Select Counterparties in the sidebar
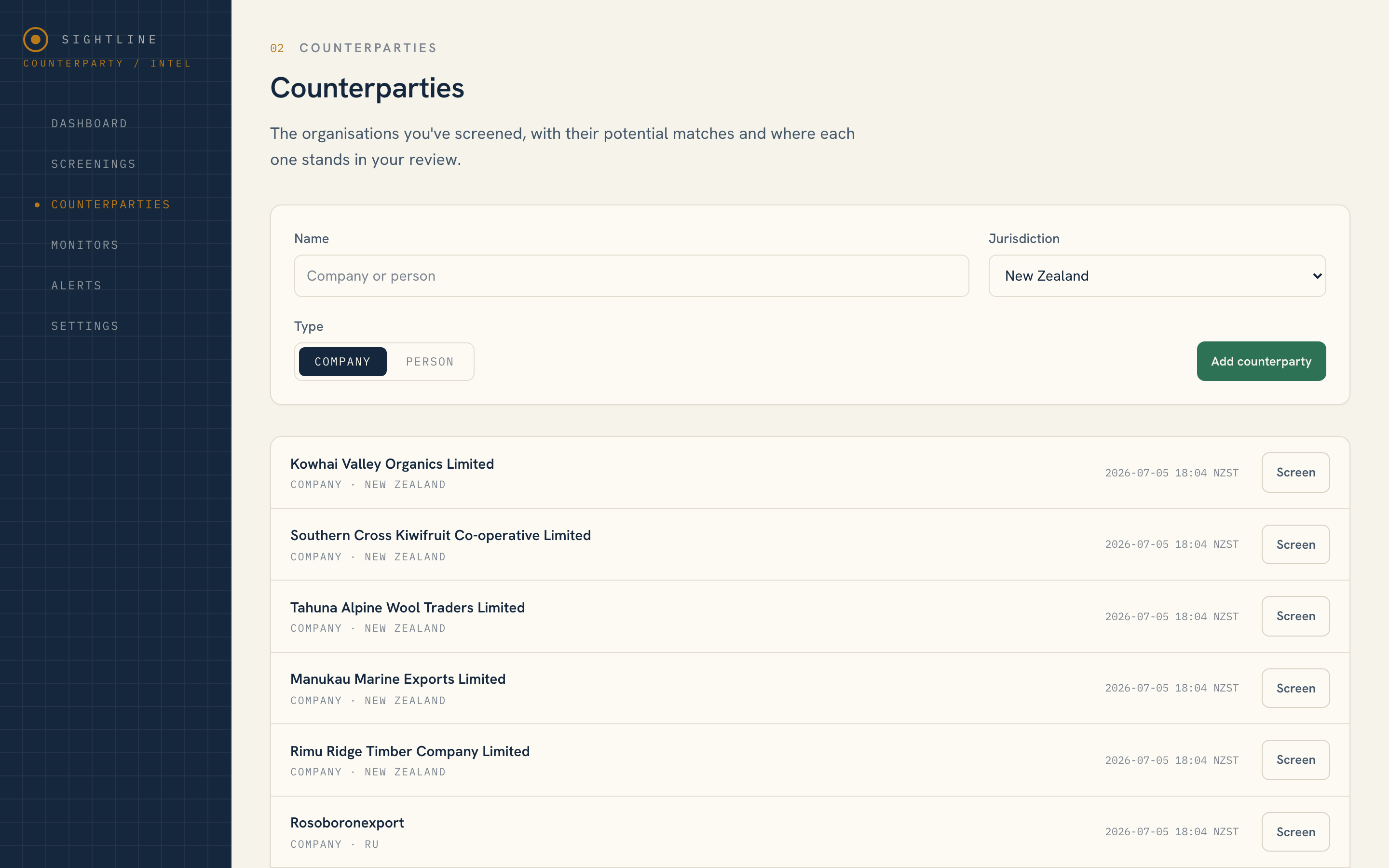 coord(111,204)
